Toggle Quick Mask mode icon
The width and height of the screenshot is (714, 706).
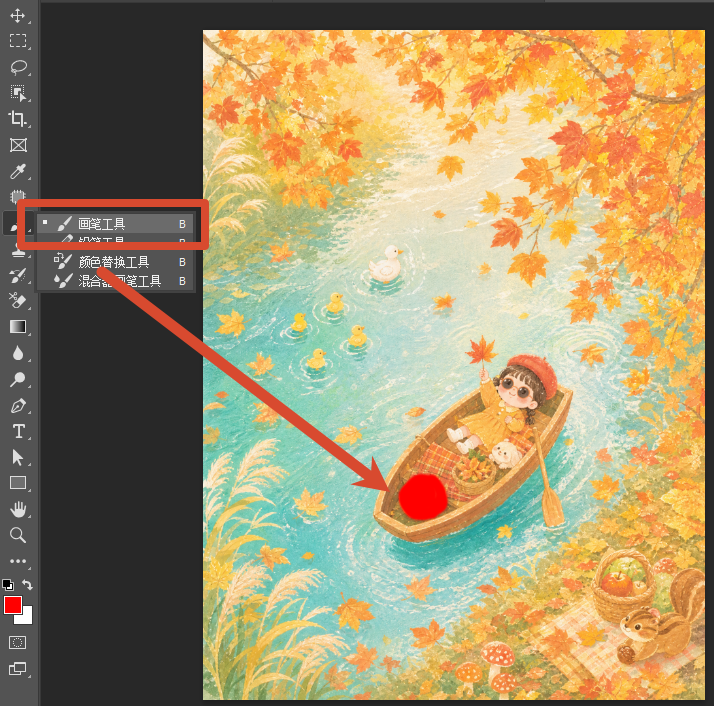pos(17,643)
